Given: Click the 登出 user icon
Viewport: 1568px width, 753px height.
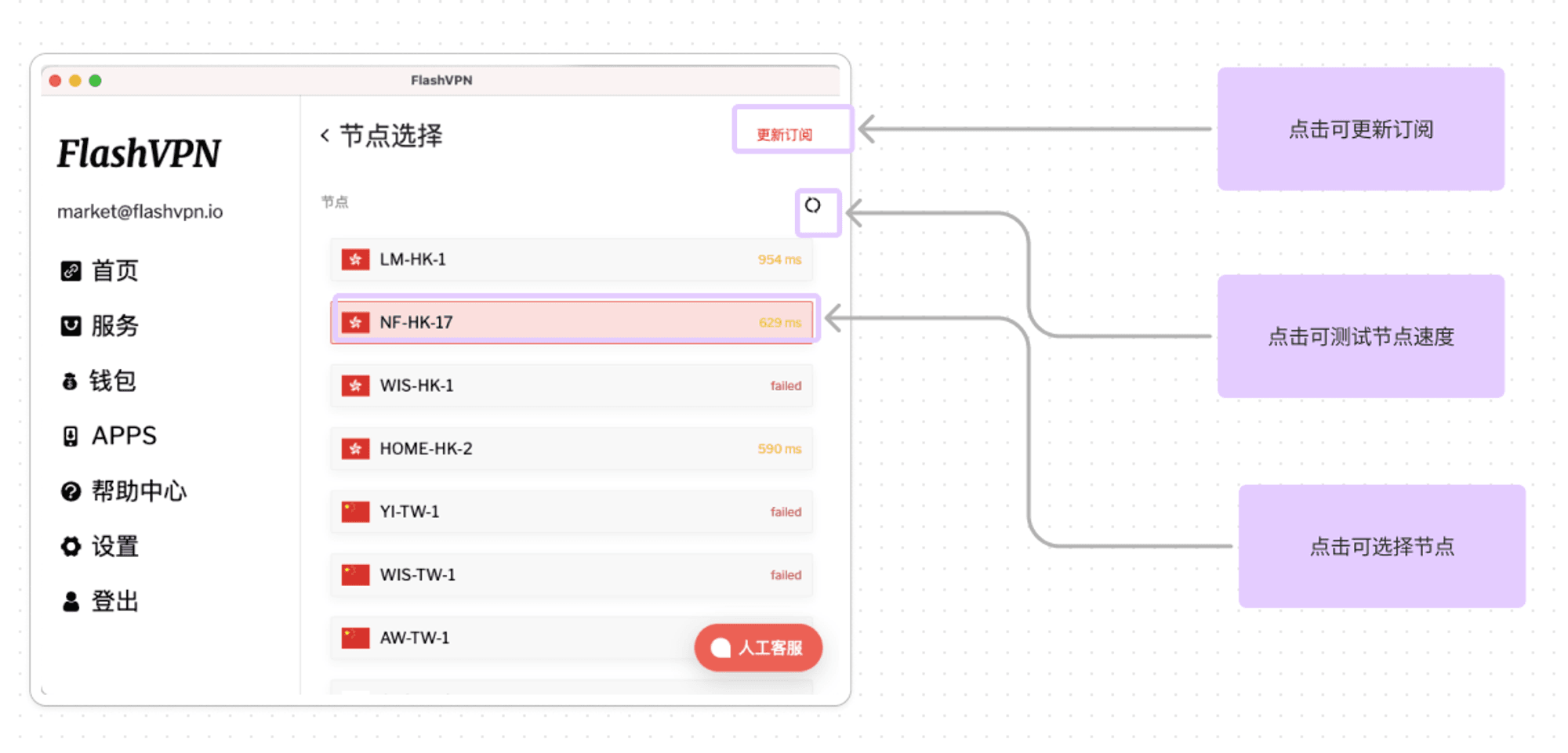Looking at the screenshot, I should coord(71,601).
